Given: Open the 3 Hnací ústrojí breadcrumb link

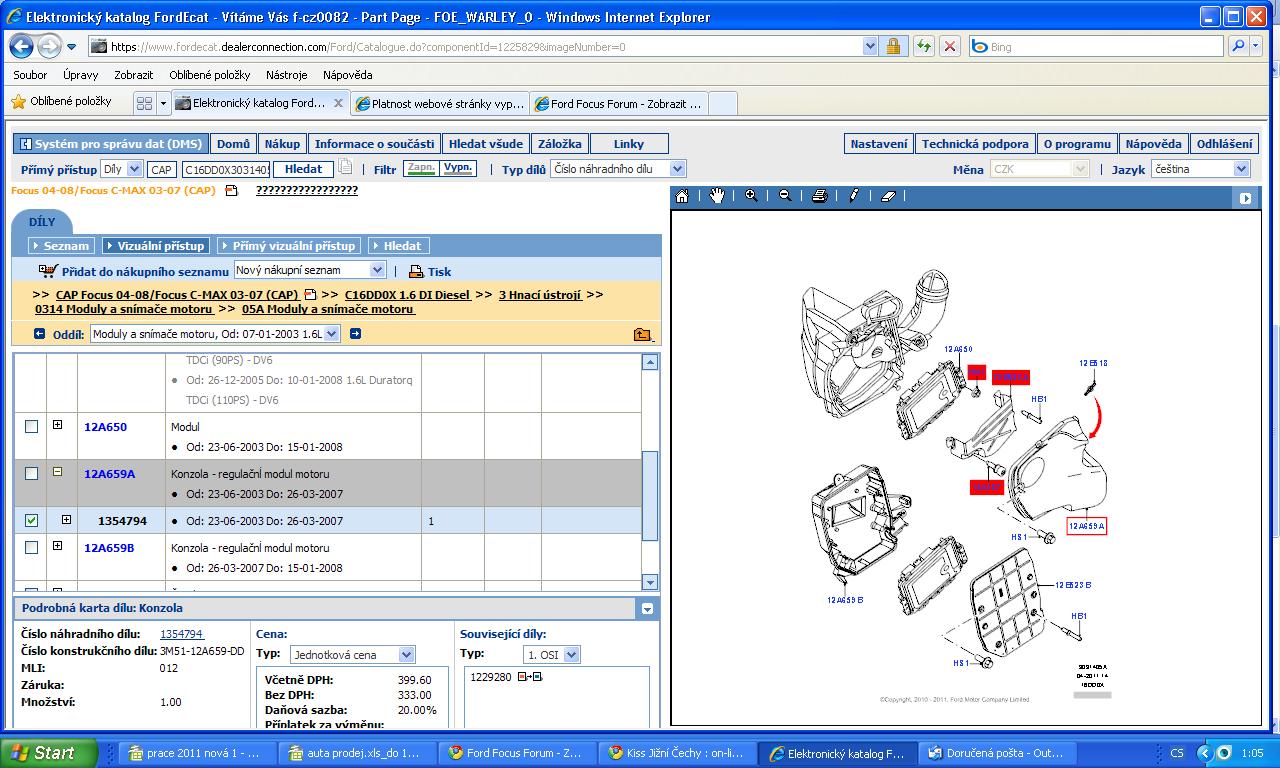Looking at the screenshot, I should 540,295.
